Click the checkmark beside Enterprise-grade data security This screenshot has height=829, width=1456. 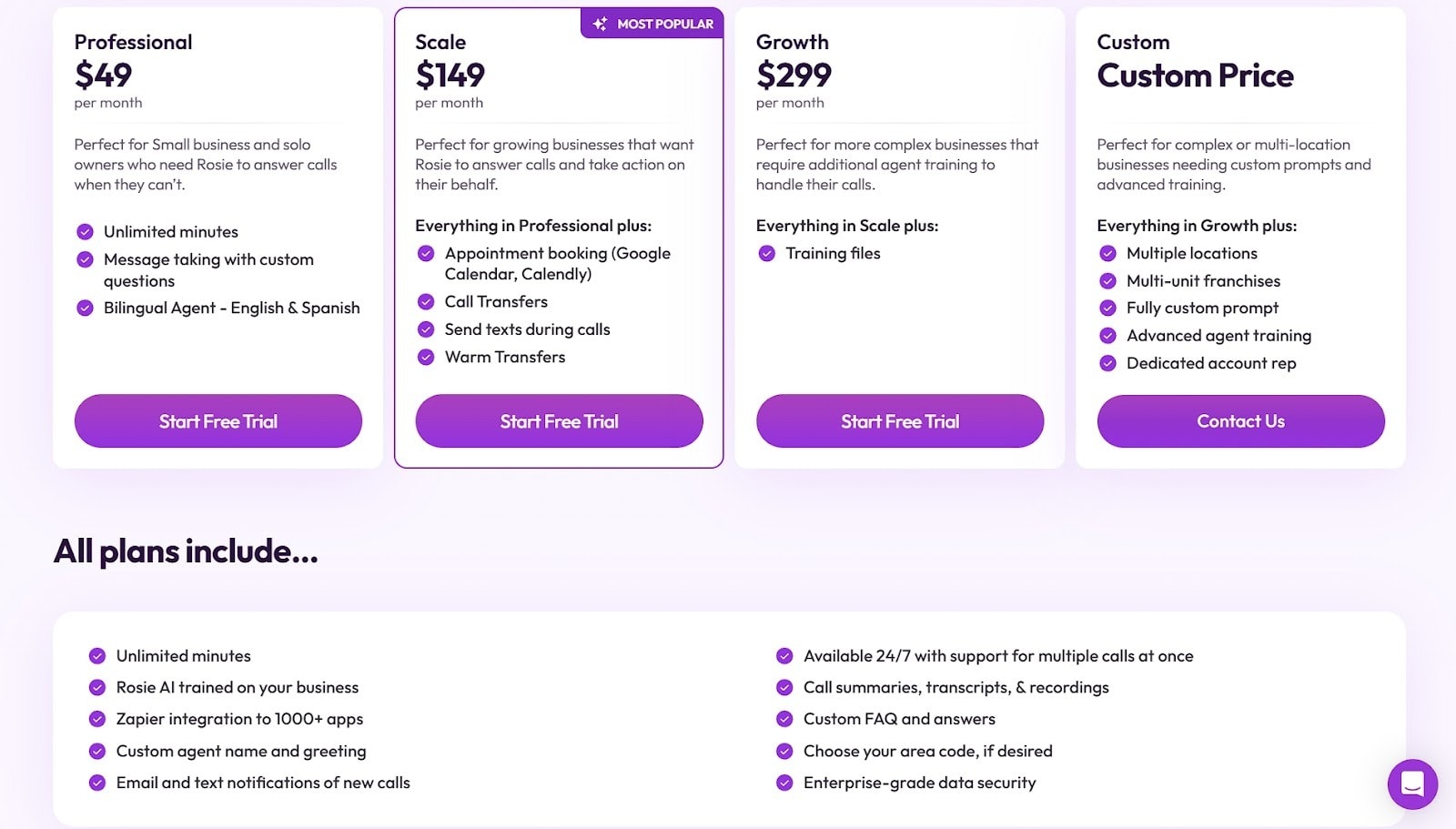coord(784,783)
